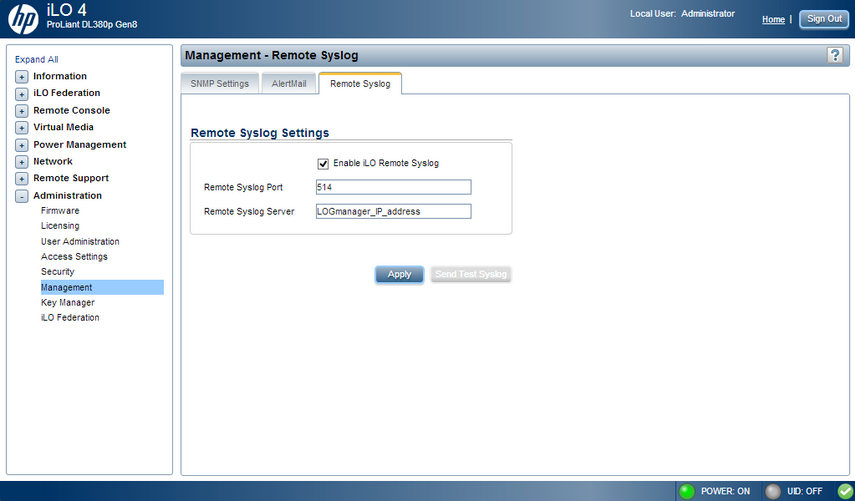Open the help question mark icon
The image size is (855, 501).
pyautogui.click(x=835, y=56)
